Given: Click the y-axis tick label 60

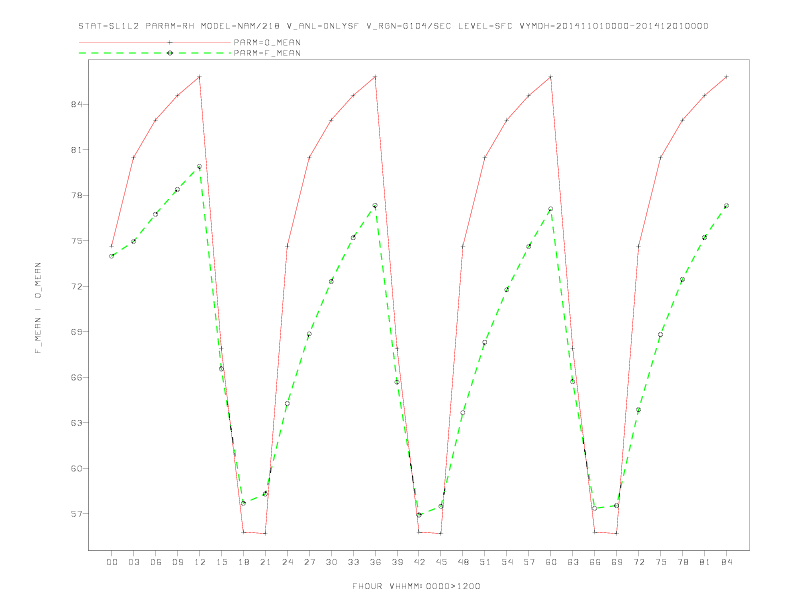Looking at the screenshot, I should (x=77, y=468).
